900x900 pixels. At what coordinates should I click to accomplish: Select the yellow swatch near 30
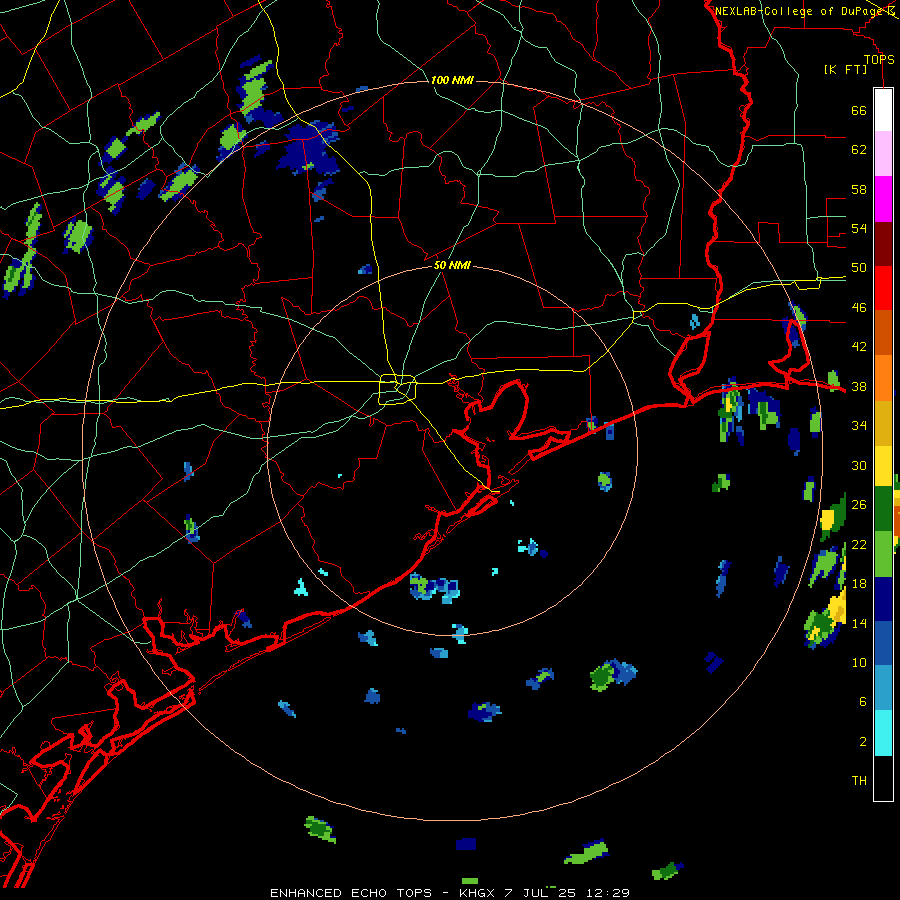pyautogui.click(x=883, y=465)
